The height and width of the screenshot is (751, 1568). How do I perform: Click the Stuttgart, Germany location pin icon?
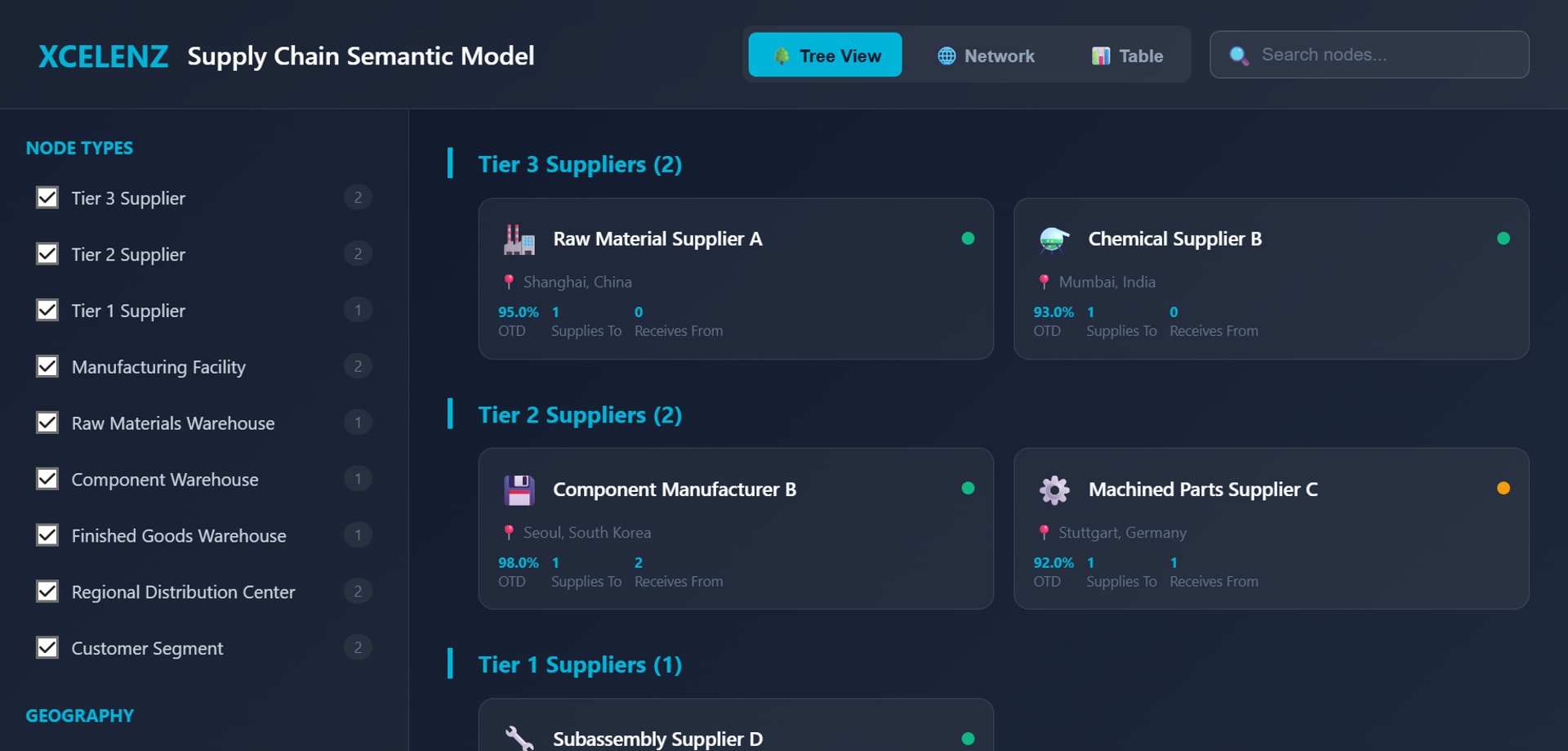1044,533
